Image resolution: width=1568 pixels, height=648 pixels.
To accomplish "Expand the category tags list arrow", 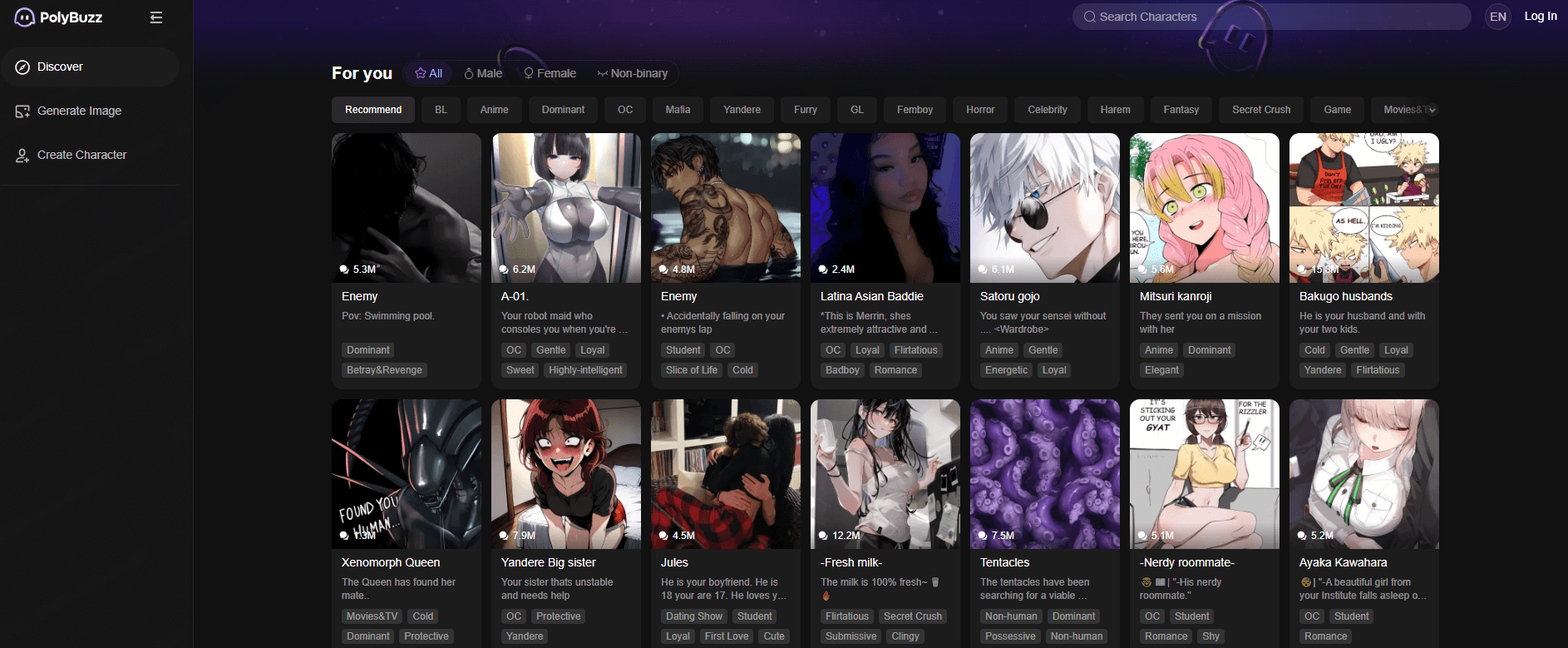I will (1432, 110).
